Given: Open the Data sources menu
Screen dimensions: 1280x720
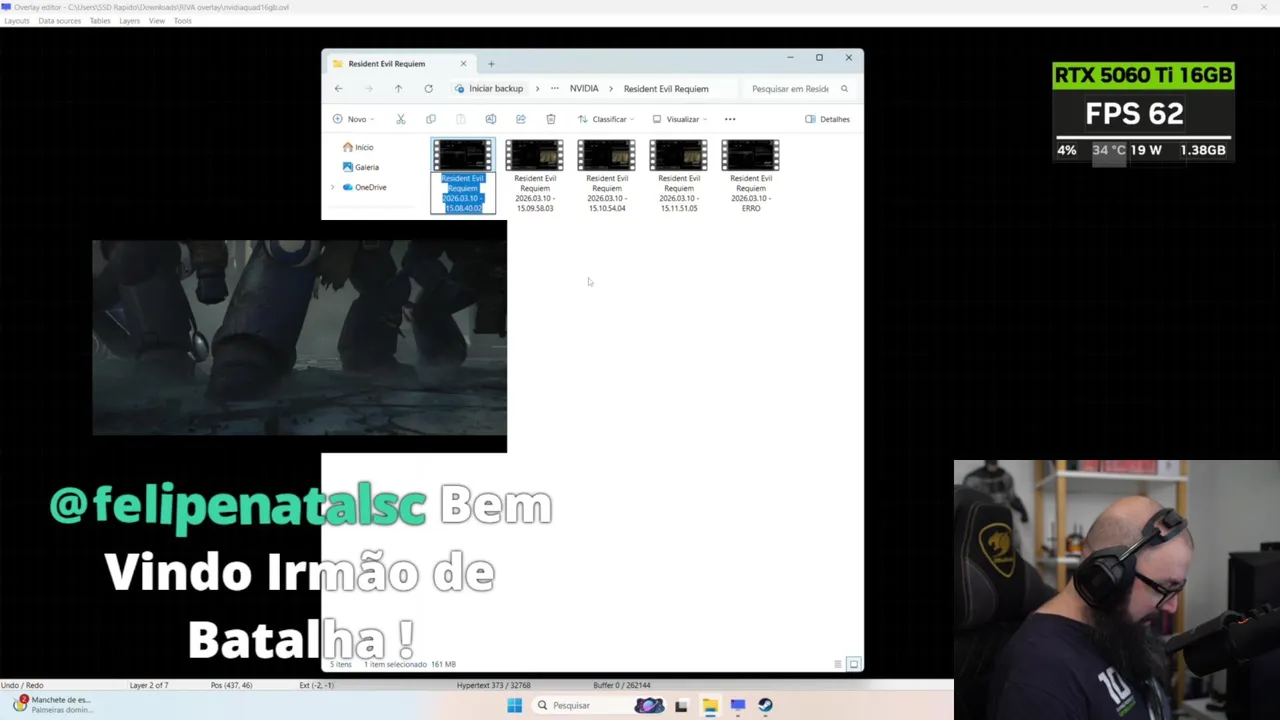Looking at the screenshot, I should [60, 21].
